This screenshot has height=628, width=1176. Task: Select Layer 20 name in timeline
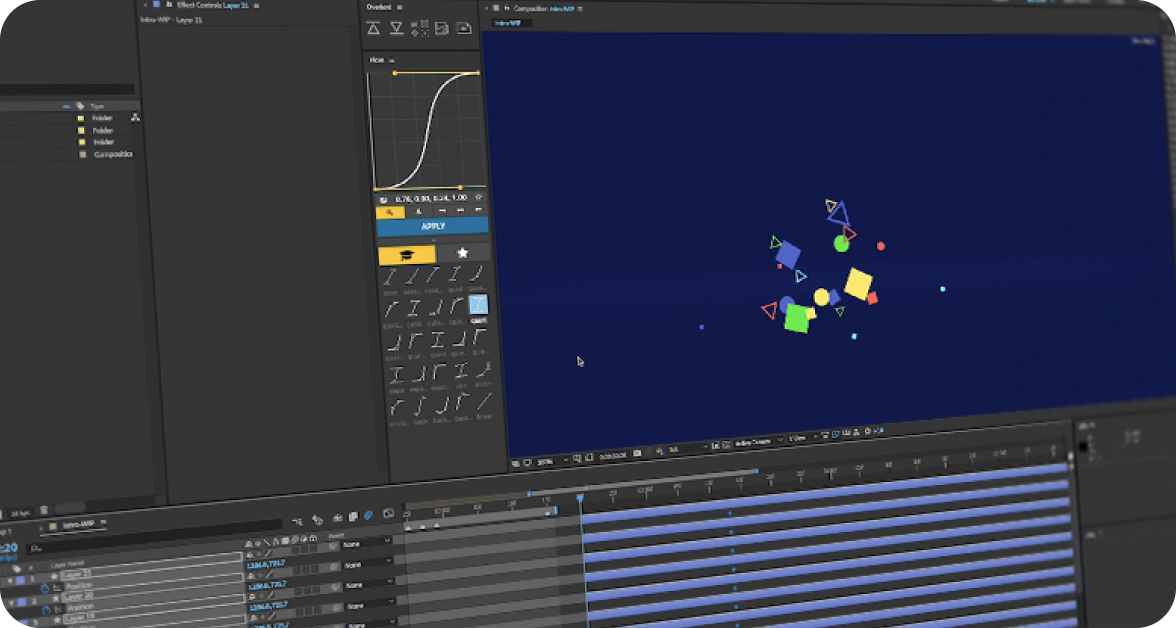pyautogui.click(x=78, y=596)
